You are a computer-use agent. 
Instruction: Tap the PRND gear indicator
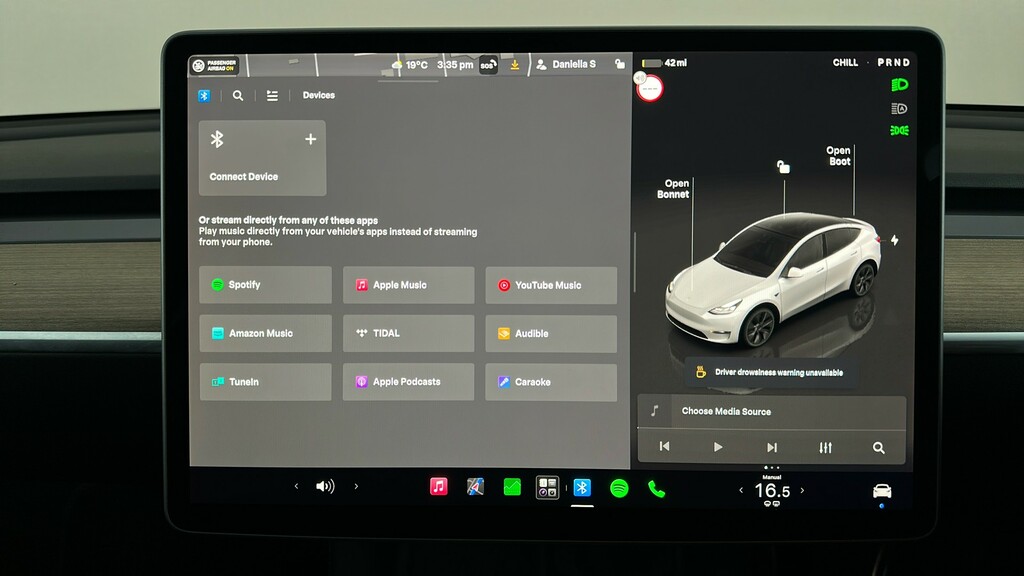point(893,63)
